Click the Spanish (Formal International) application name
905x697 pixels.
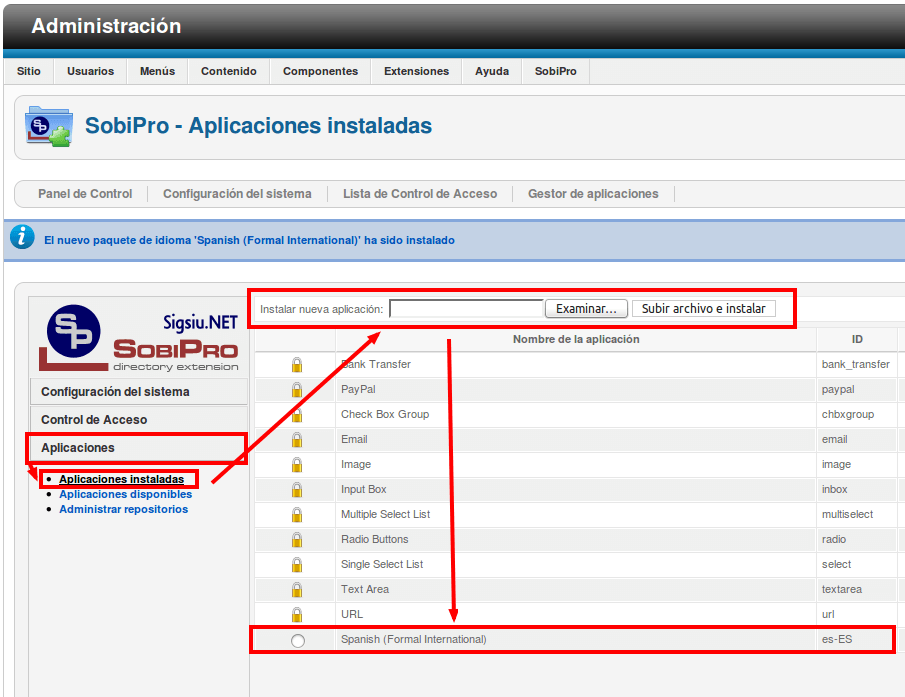pyautogui.click(x=414, y=639)
